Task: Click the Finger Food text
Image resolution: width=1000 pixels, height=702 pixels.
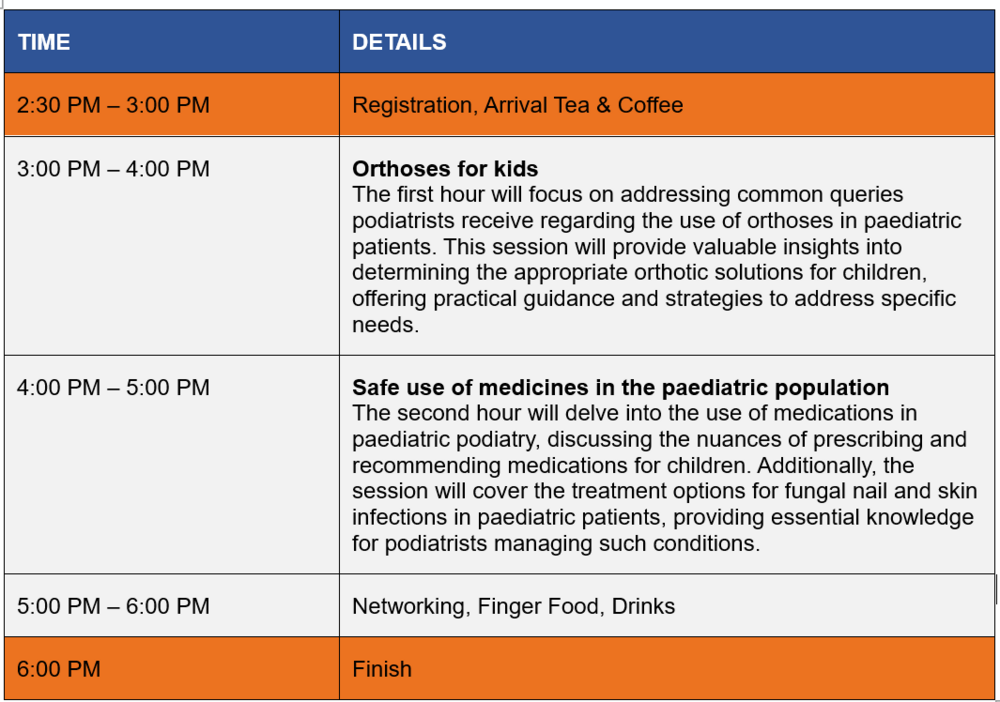Action: tap(535, 606)
